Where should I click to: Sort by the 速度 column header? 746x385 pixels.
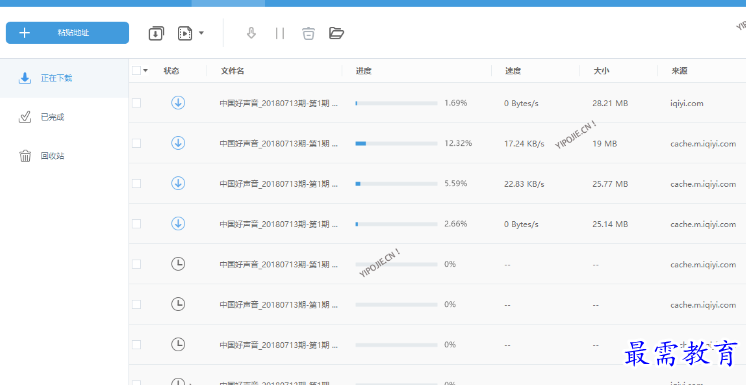(513, 71)
